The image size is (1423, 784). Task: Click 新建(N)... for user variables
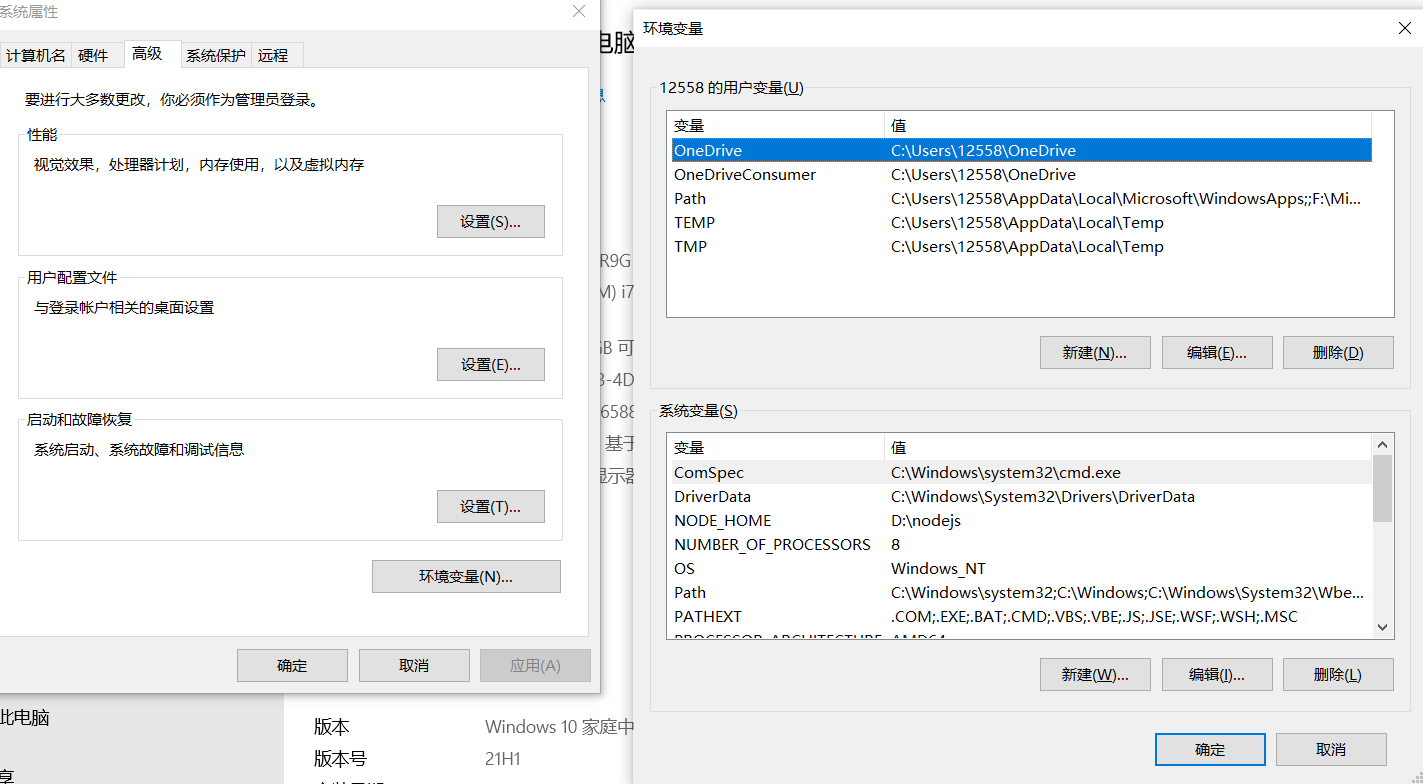(x=1095, y=353)
